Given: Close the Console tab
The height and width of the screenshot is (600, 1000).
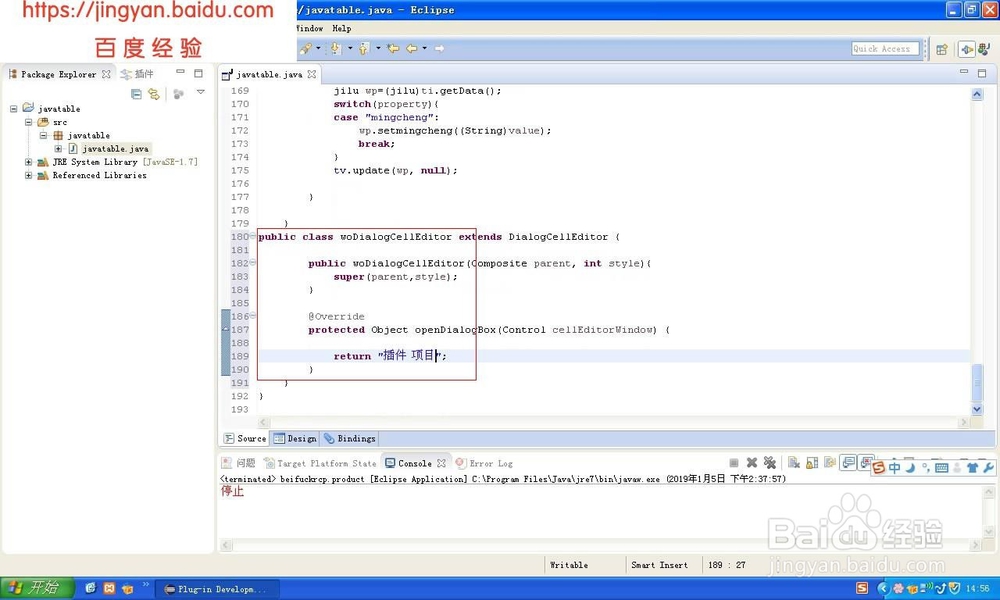Looking at the screenshot, I should (x=441, y=464).
